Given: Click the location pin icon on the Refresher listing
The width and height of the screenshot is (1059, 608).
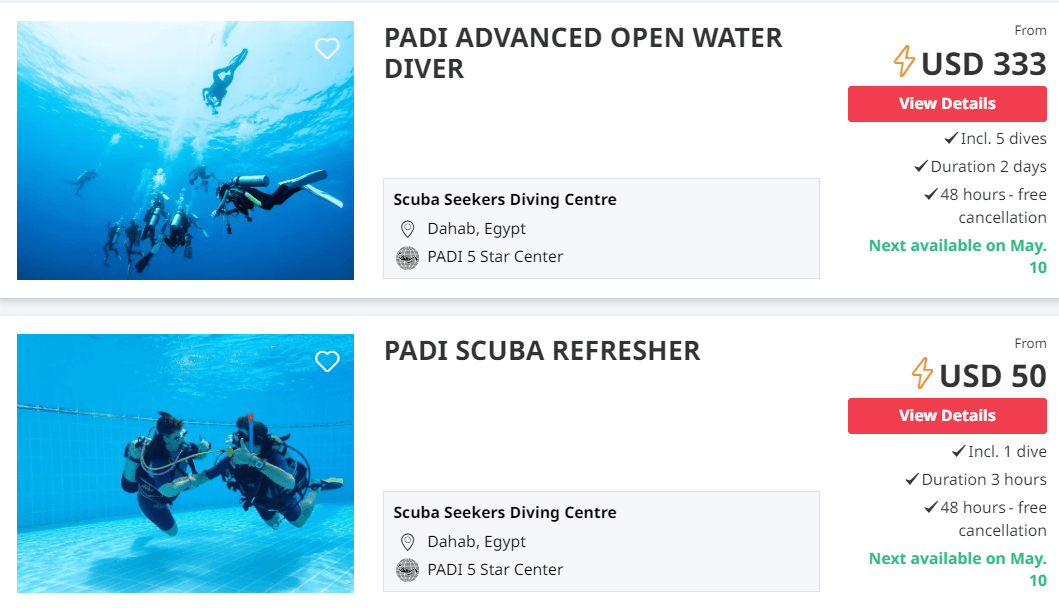Looking at the screenshot, I should (407, 541).
